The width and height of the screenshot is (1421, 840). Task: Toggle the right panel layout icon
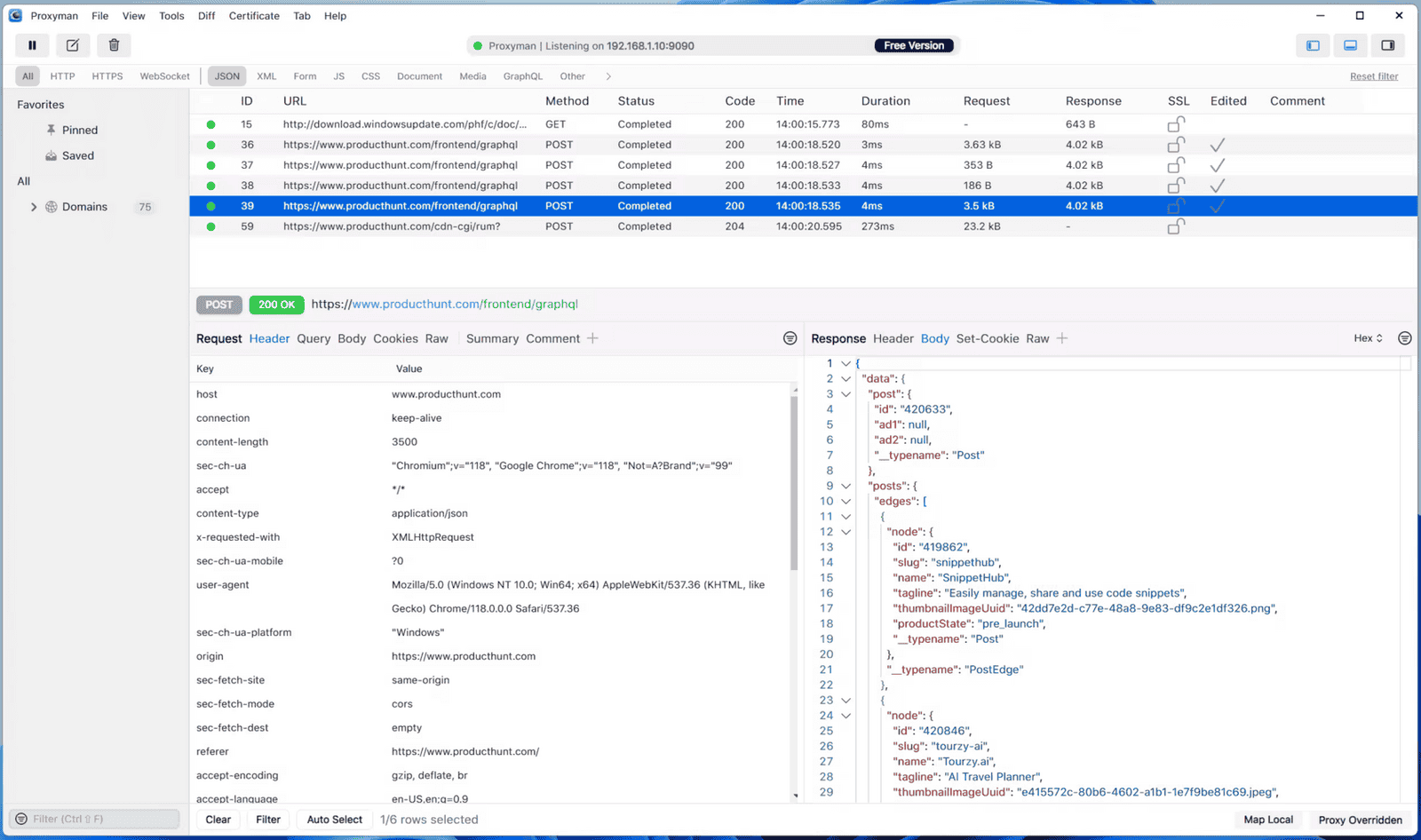tap(1387, 45)
